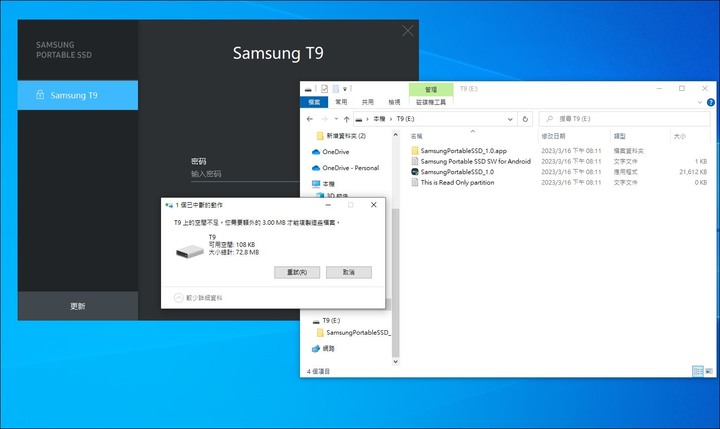720x429 pixels.
Task: Switch to details view icon in status bar
Action: tap(698, 371)
